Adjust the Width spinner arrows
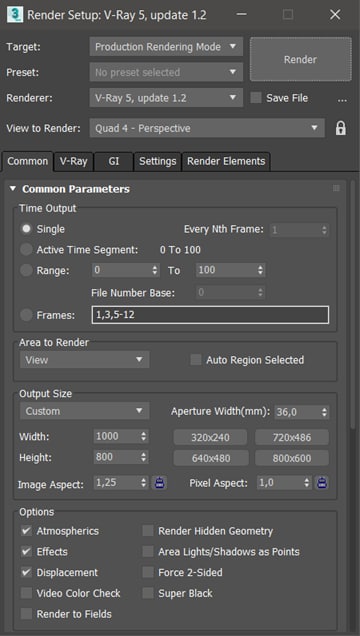Image resolution: width=360 pixels, height=636 pixels. (144, 436)
